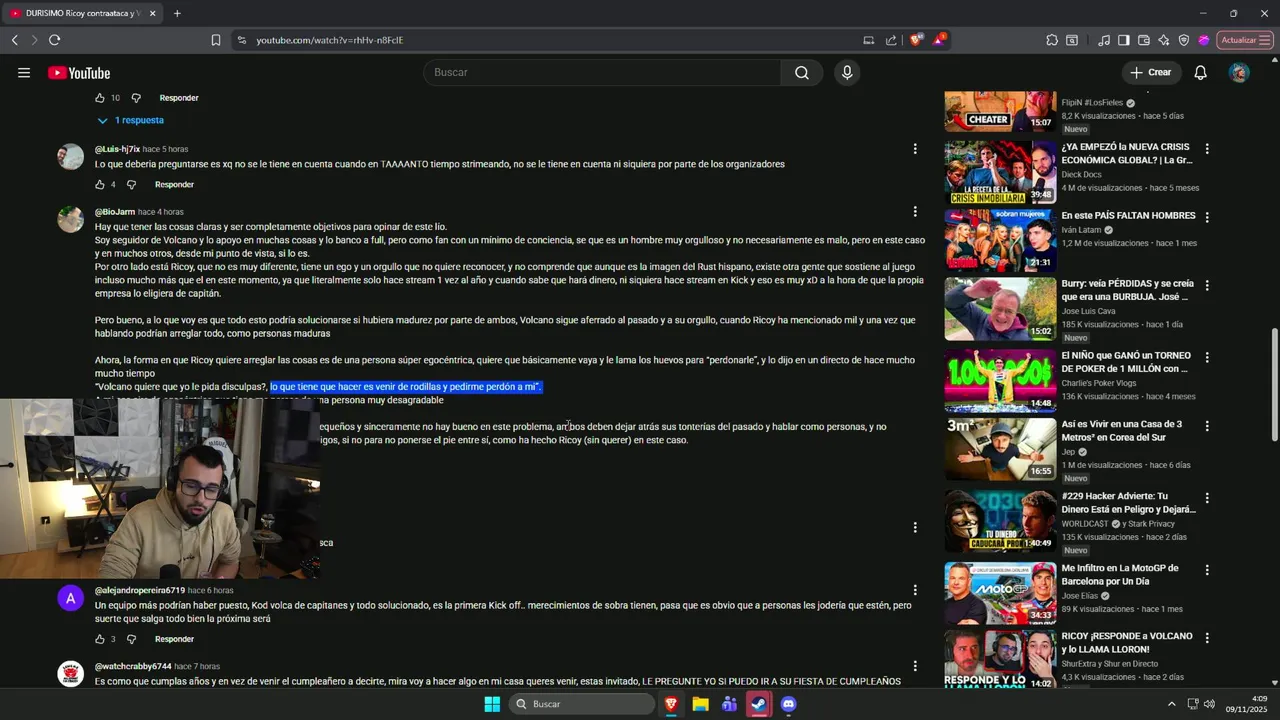This screenshot has width=1280, height=720.
Task: Go to the YouTube home logo
Action: (x=79, y=73)
